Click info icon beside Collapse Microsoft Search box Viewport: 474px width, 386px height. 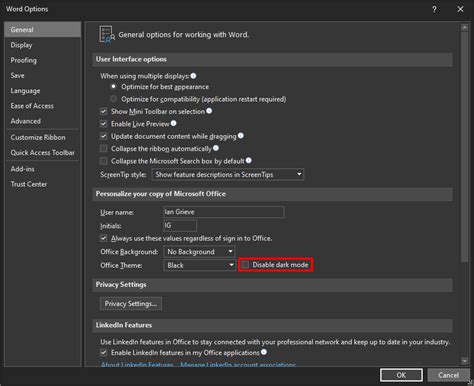[x=249, y=161]
